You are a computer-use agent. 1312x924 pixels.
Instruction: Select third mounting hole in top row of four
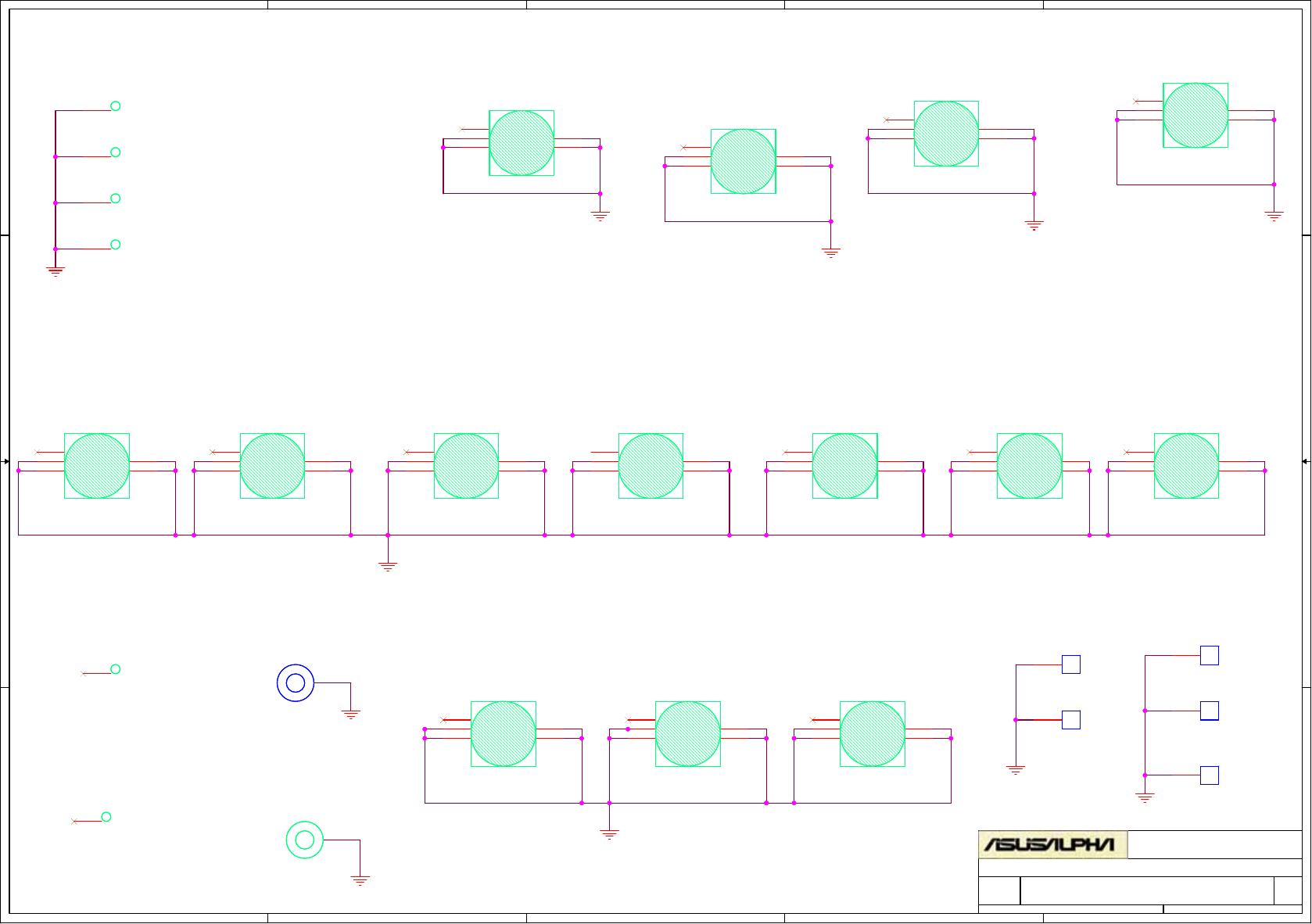tap(946, 134)
